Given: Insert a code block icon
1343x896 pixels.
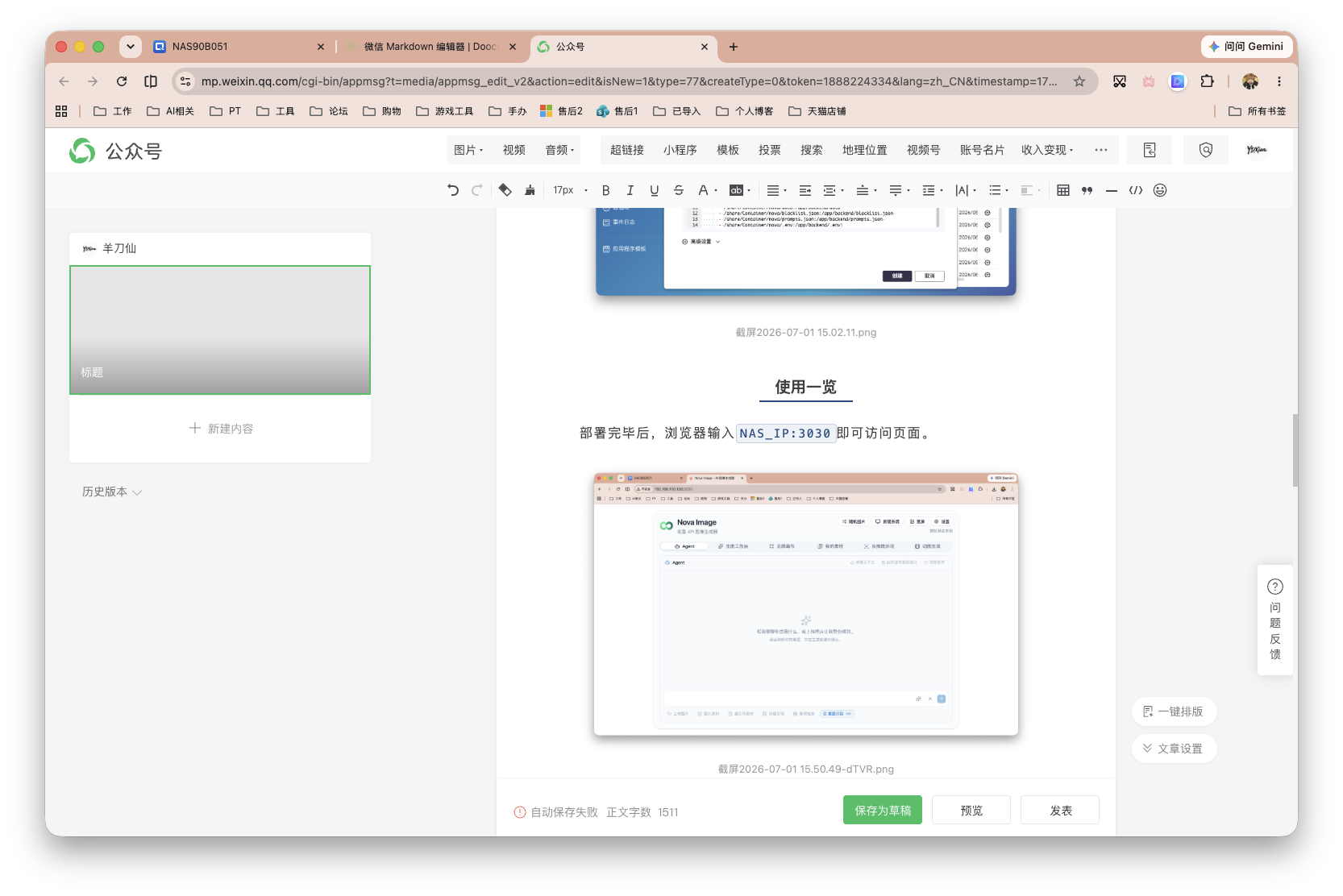Looking at the screenshot, I should pos(1136,190).
